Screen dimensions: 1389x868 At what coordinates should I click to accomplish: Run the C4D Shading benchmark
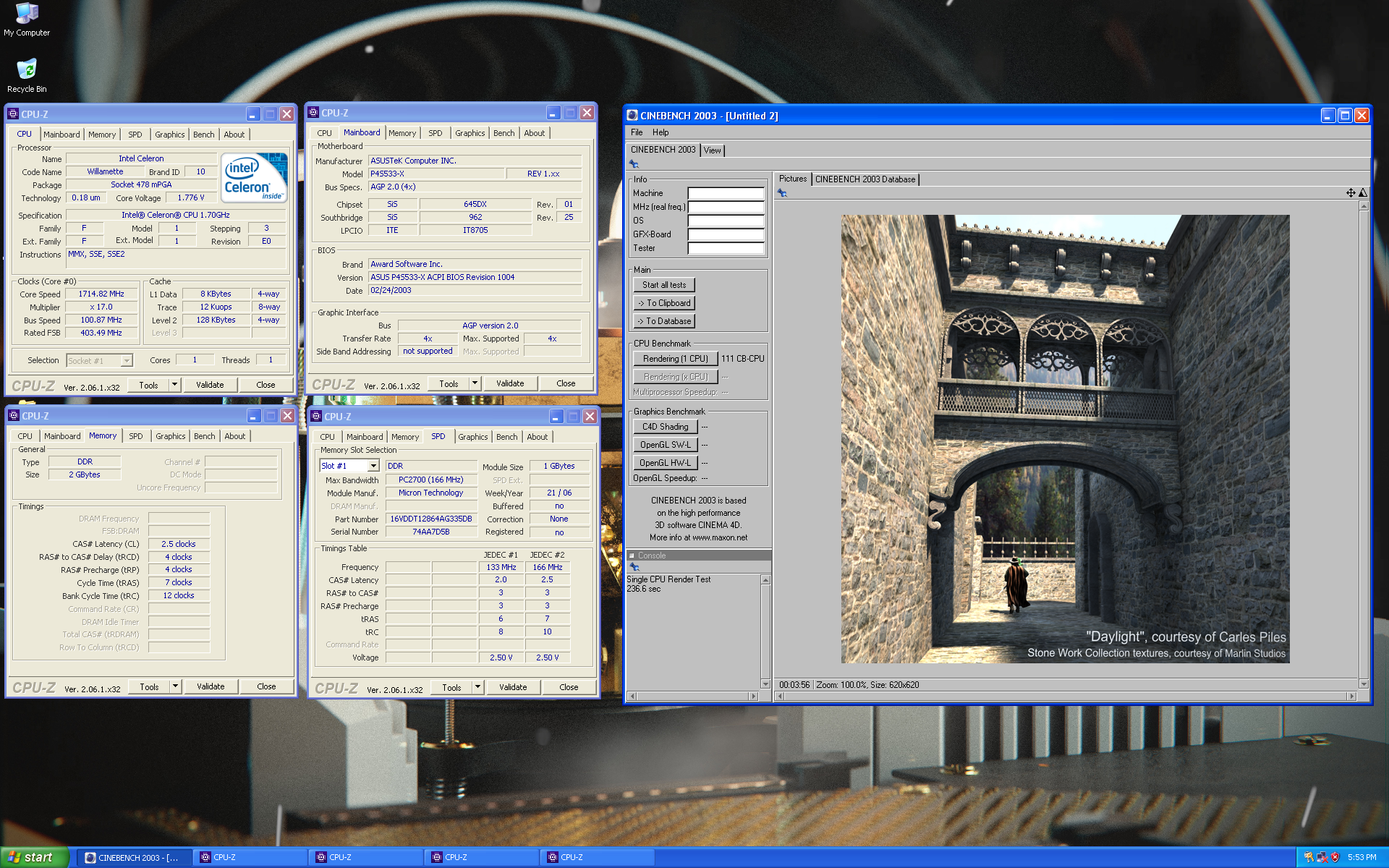[666, 427]
